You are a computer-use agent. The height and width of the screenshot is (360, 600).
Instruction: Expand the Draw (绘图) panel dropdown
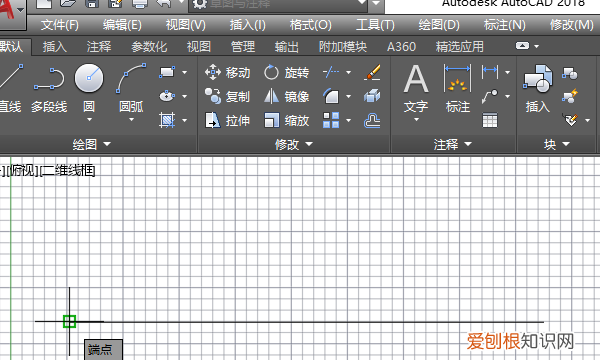coord(92,144)
